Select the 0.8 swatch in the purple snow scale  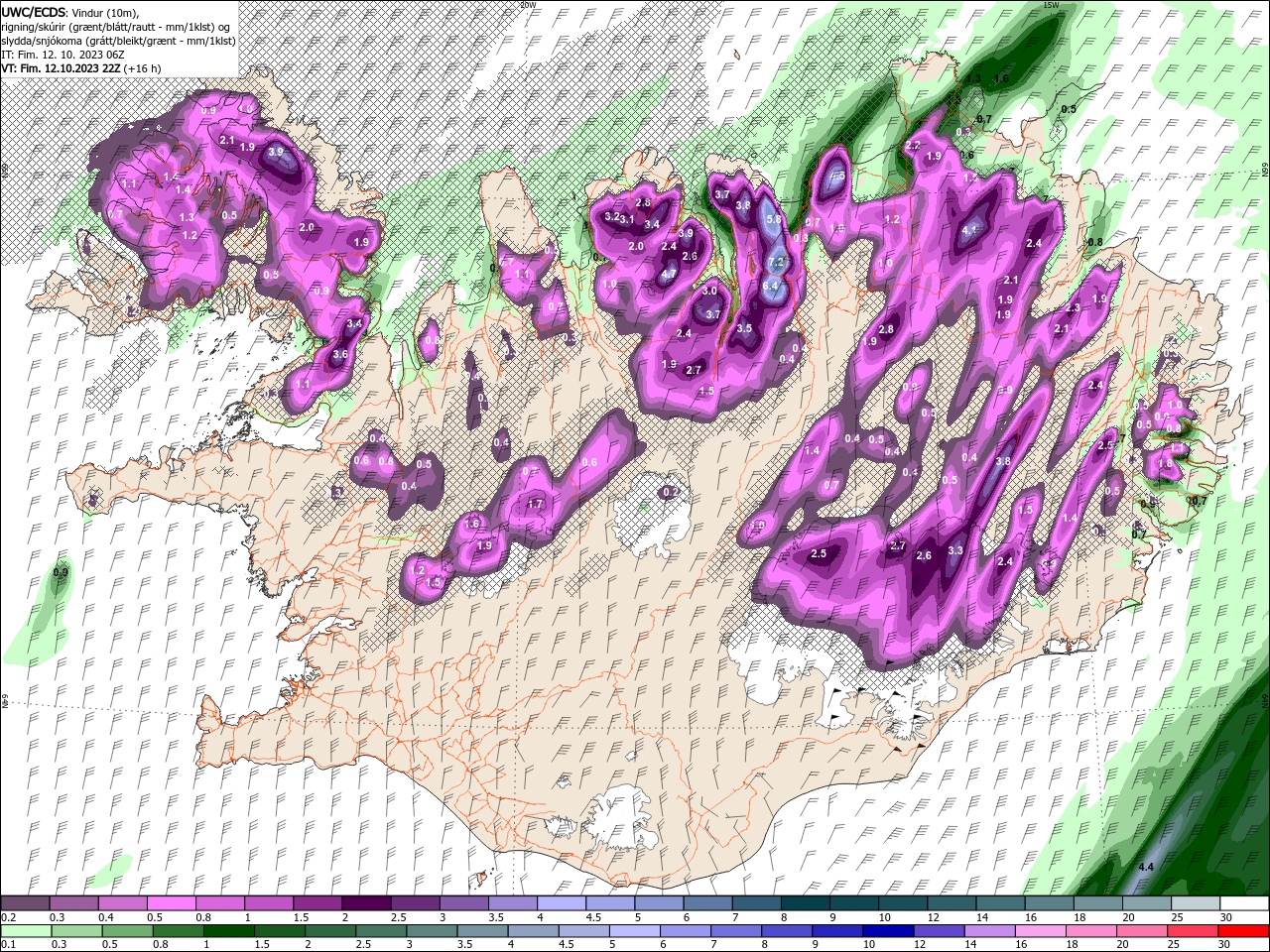click(x=220, y=903)
